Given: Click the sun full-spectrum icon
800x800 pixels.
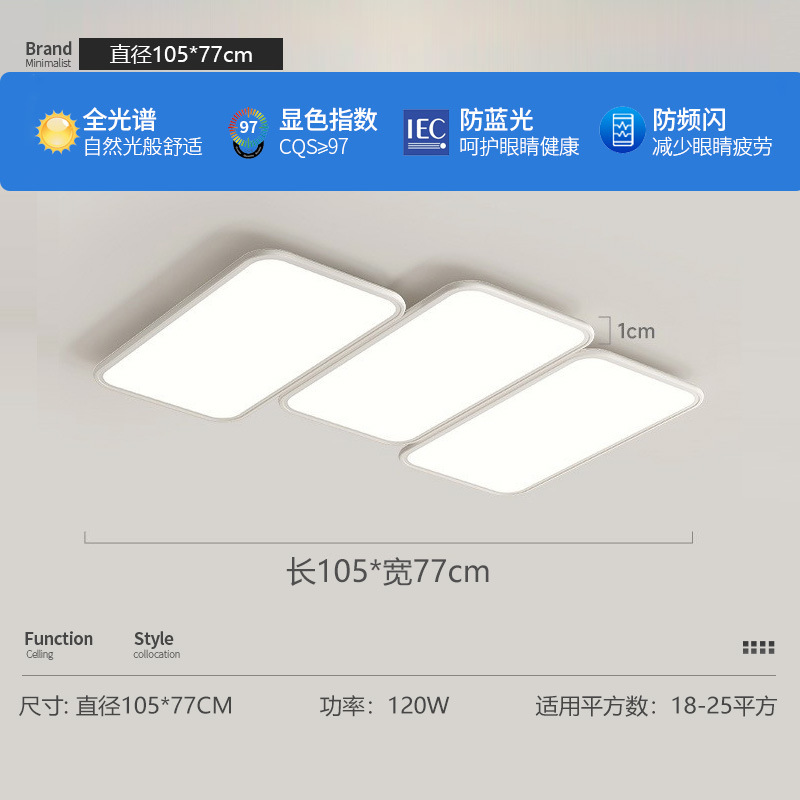Looking at the screenshot, I should pyautogui.click(x=57, y=132).
